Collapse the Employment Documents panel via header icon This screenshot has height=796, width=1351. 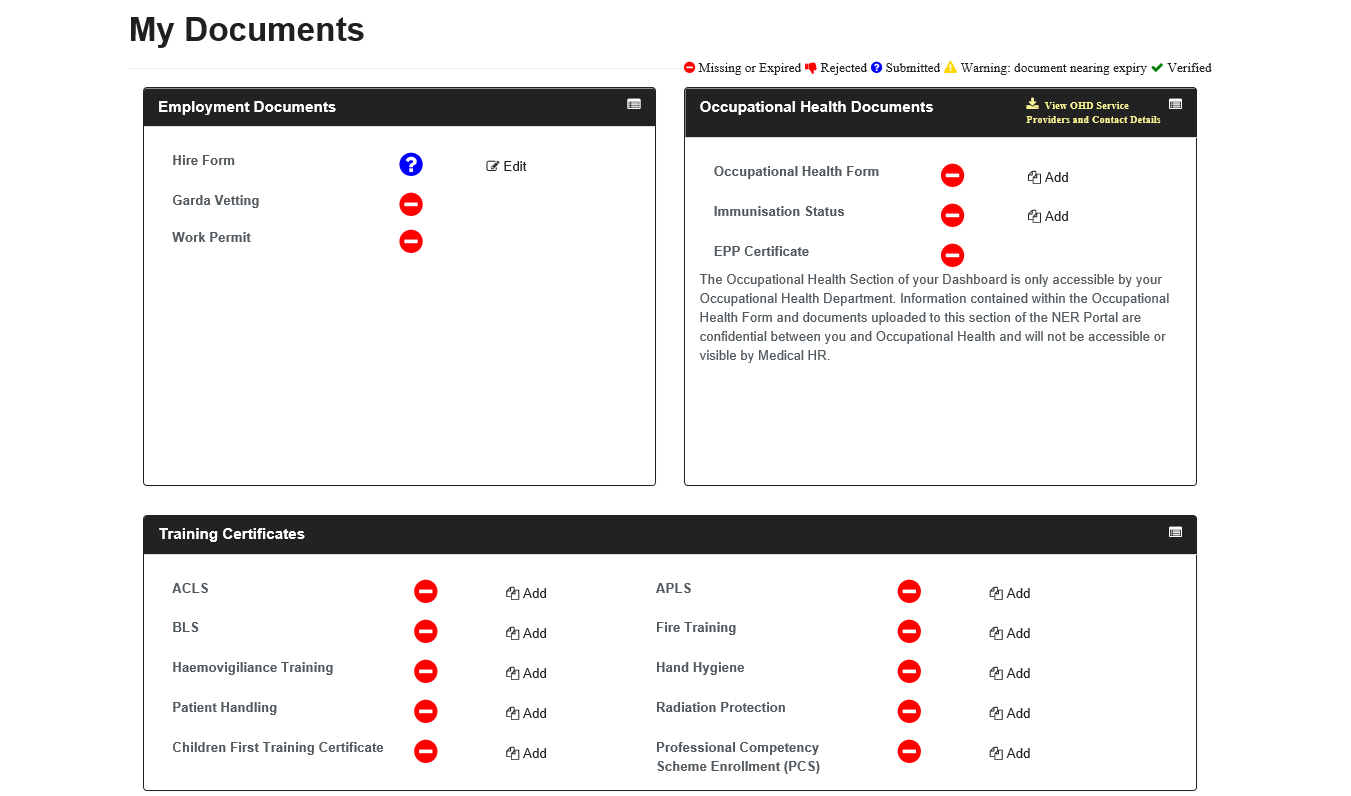[634, 104]
